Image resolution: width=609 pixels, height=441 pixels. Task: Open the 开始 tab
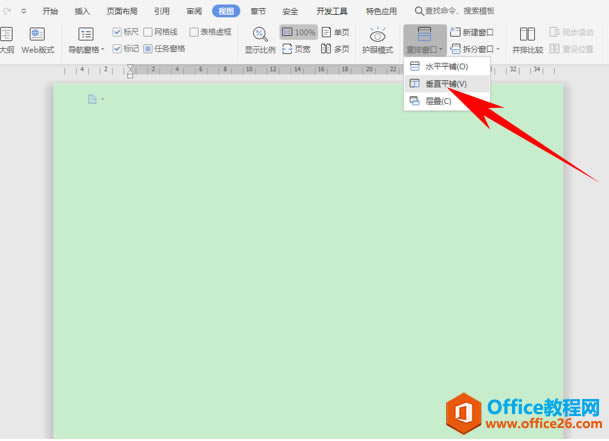point(50,11)
